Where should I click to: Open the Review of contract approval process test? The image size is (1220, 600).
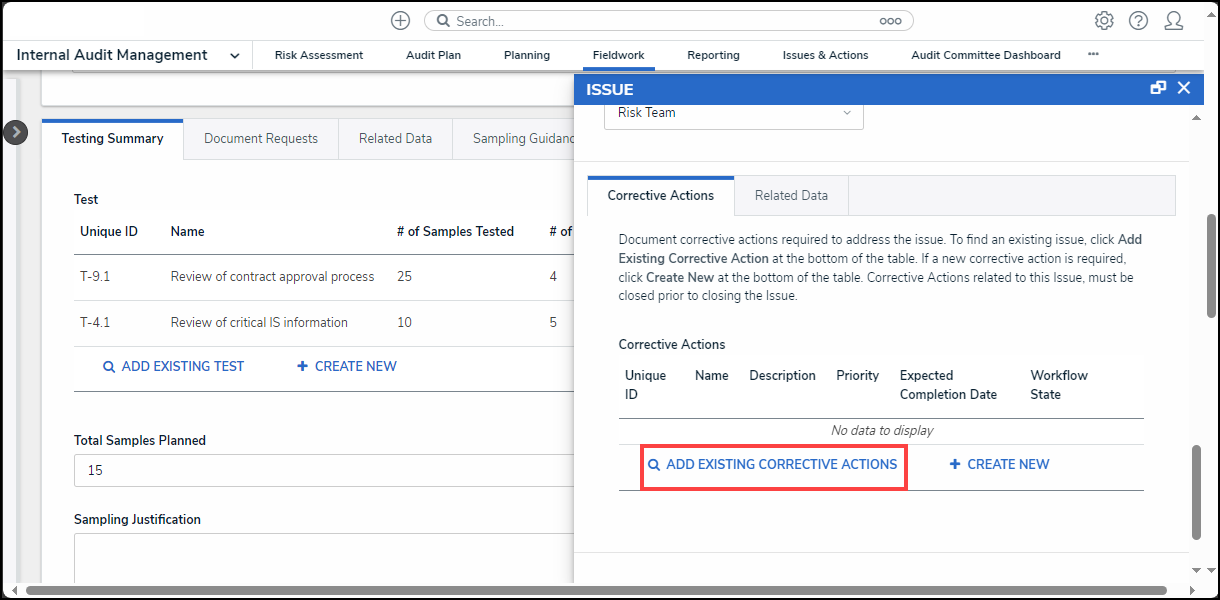272,277
